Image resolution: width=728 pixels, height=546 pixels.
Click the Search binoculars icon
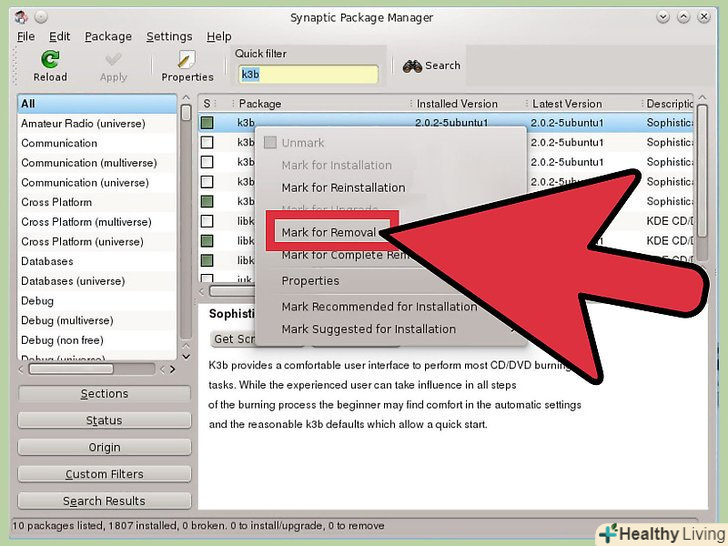[x=412, y=66]
